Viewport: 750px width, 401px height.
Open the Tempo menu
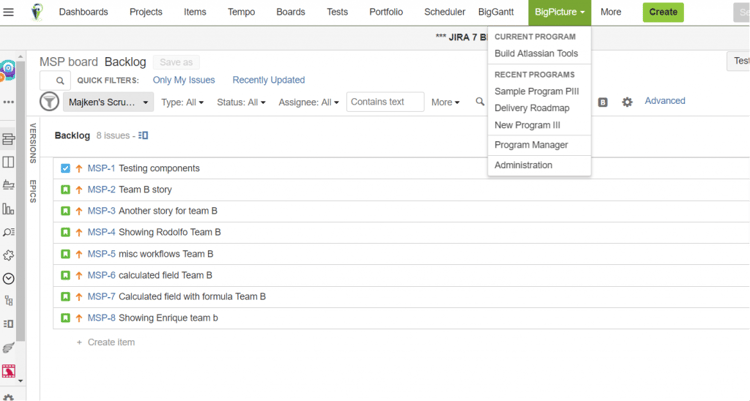pos(241,12)
